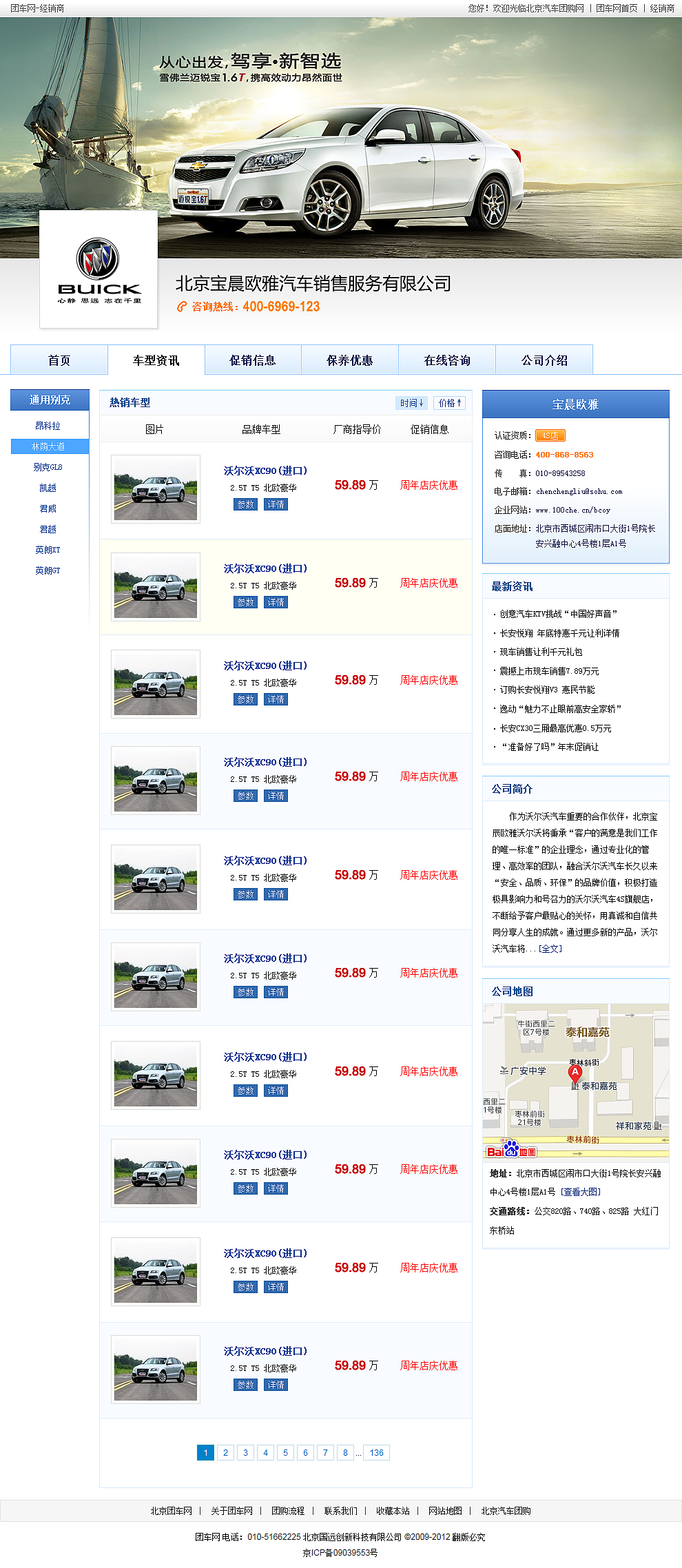The image size is (682, 1568).
Task: Go to page 5 of listings
Action: pyautogui.click(x=285, y=1452)
